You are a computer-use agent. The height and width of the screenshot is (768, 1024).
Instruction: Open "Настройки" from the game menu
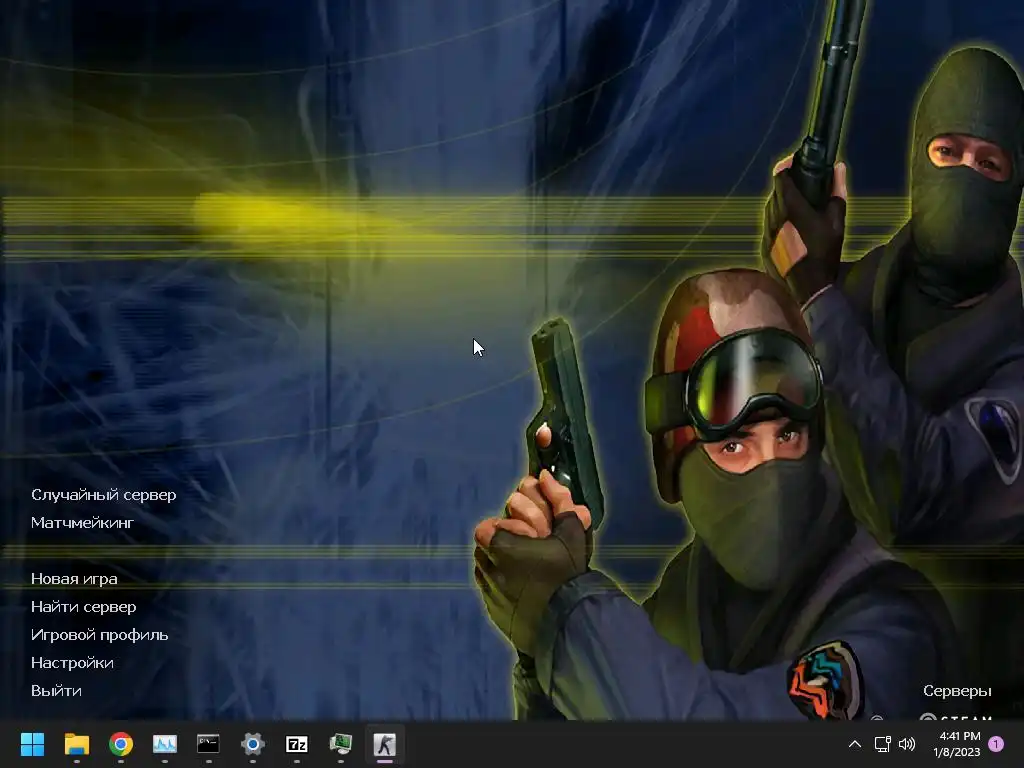click(72, 663)
